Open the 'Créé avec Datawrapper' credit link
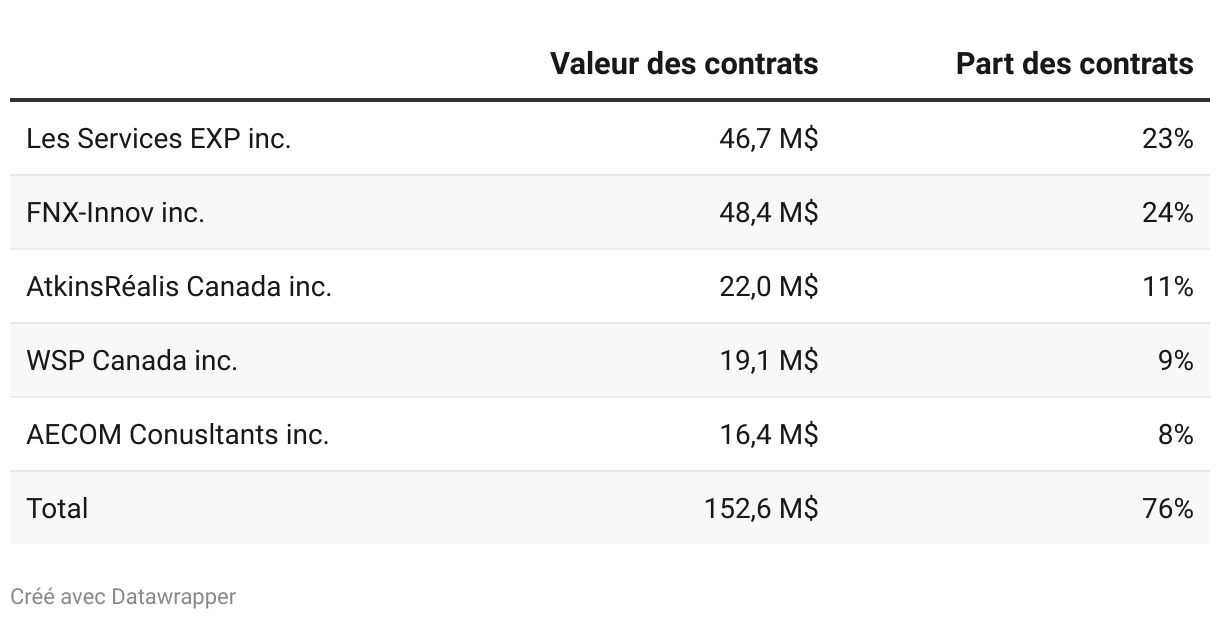Screen dimensions: 1220x620 (x=123, y=597)
